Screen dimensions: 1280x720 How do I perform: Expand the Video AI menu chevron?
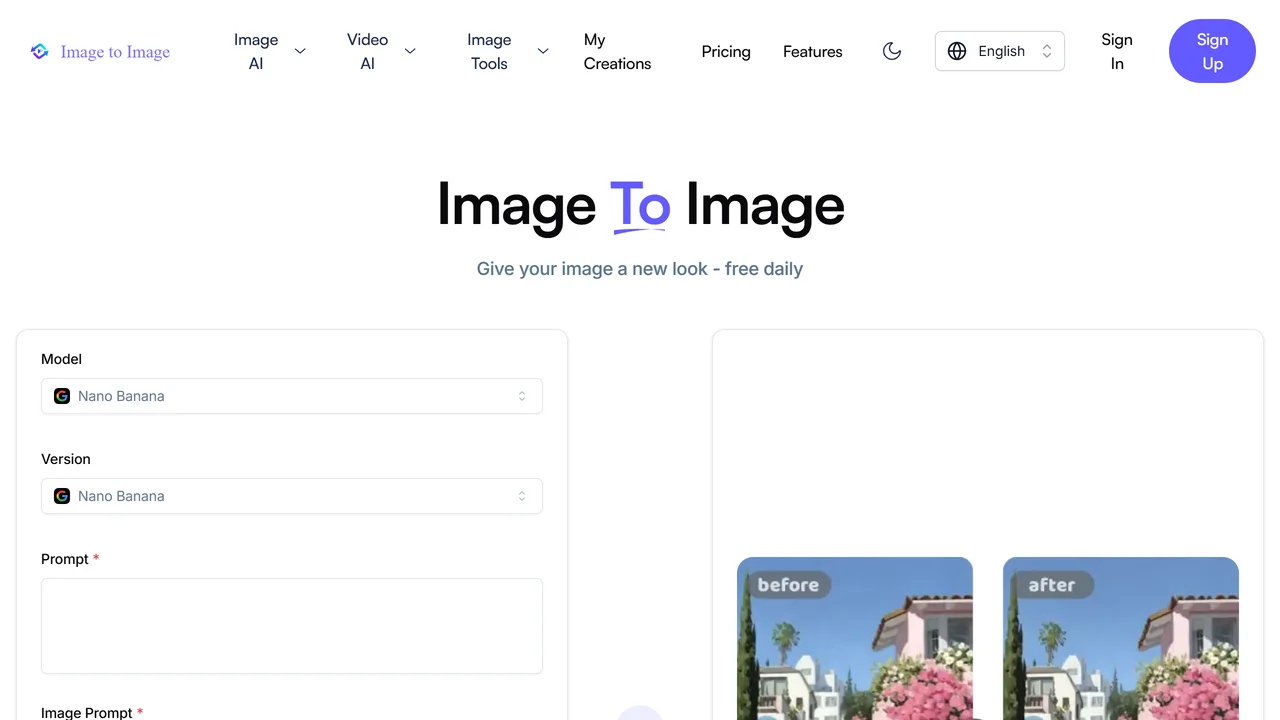(410, 51)
